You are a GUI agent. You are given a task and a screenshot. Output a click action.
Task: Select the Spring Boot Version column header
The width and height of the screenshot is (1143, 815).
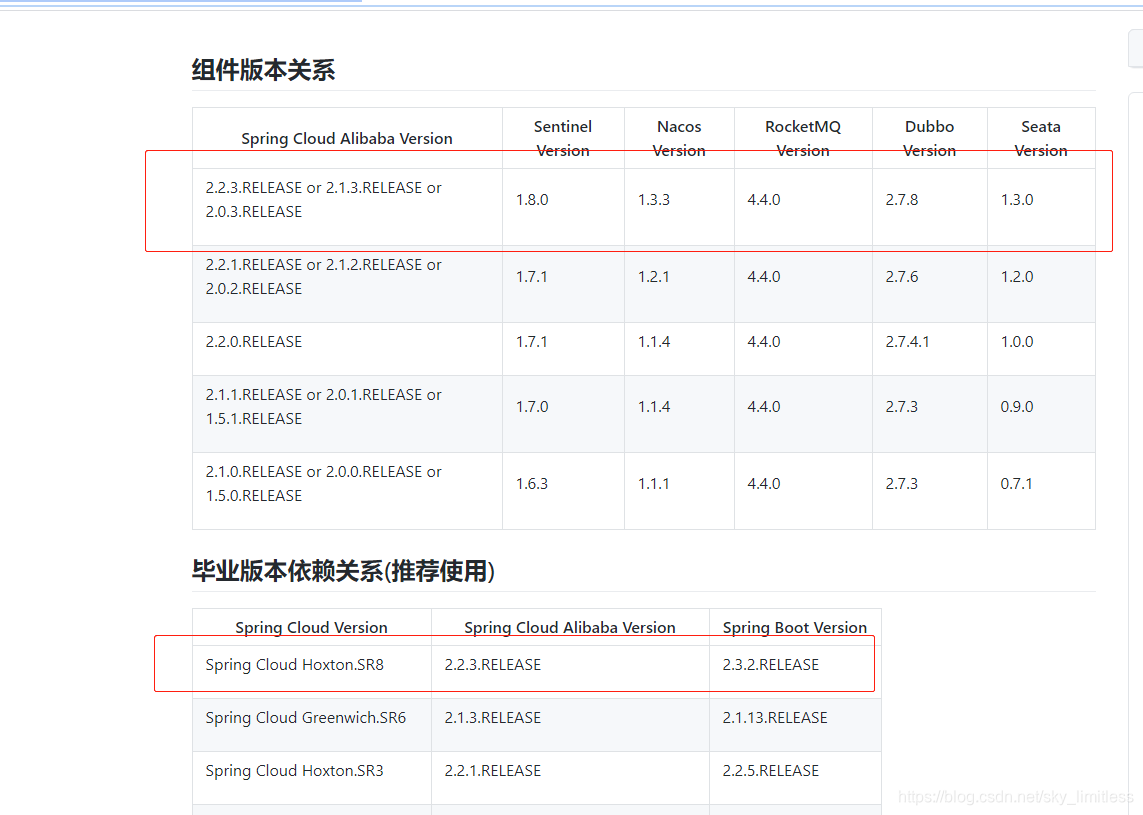tap(795, 628)
